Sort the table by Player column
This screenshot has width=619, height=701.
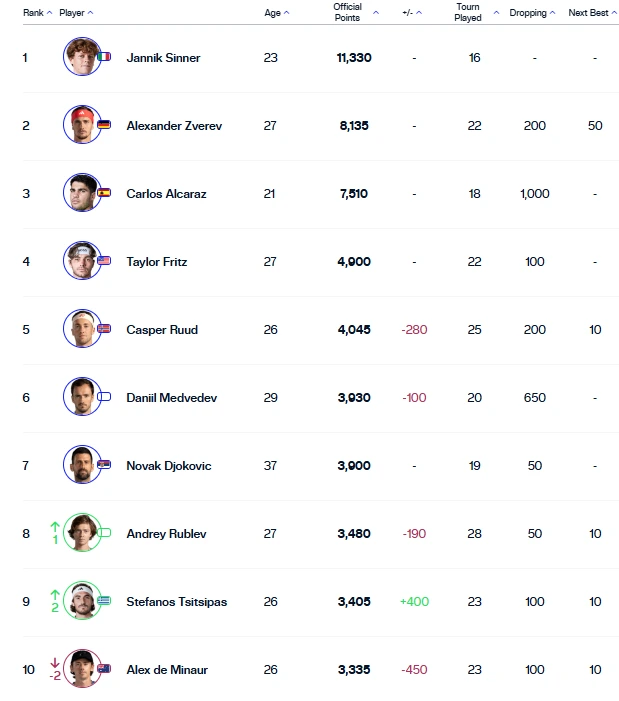(76, 13)
